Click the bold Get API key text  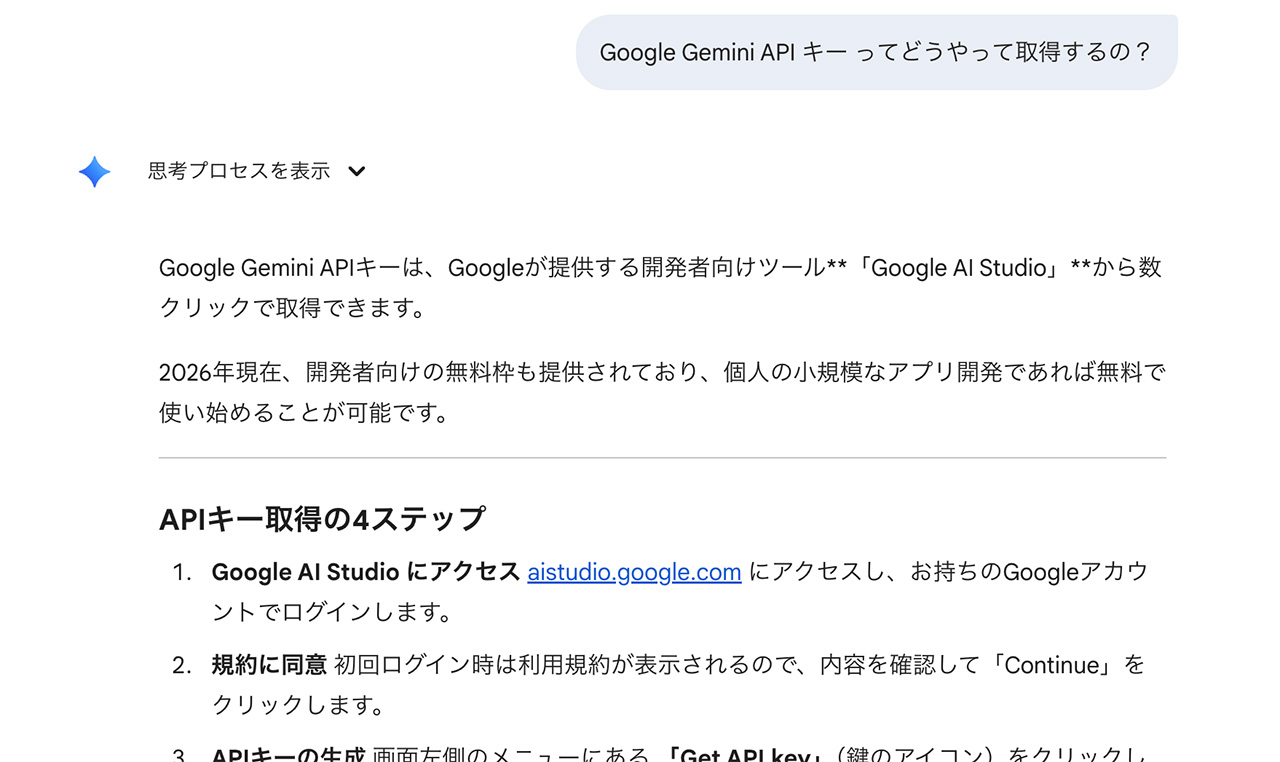(x=746, y=755)
